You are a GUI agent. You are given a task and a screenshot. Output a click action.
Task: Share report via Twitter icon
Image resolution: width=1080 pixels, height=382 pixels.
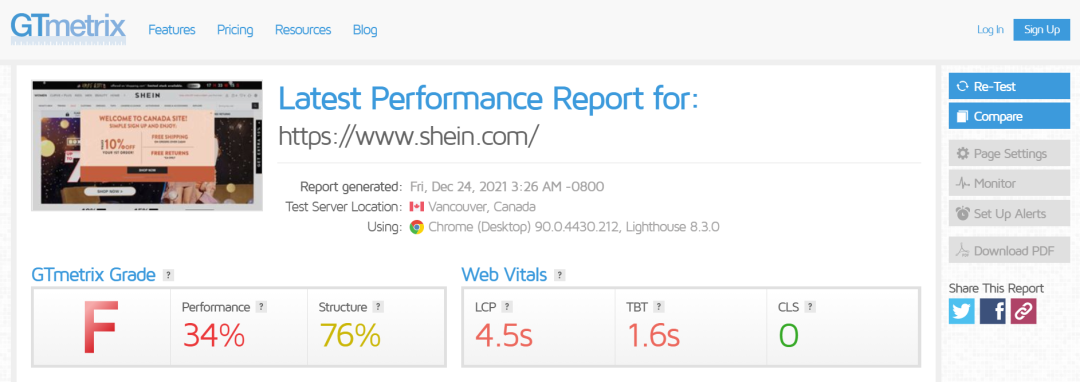[x=962, y=311]
